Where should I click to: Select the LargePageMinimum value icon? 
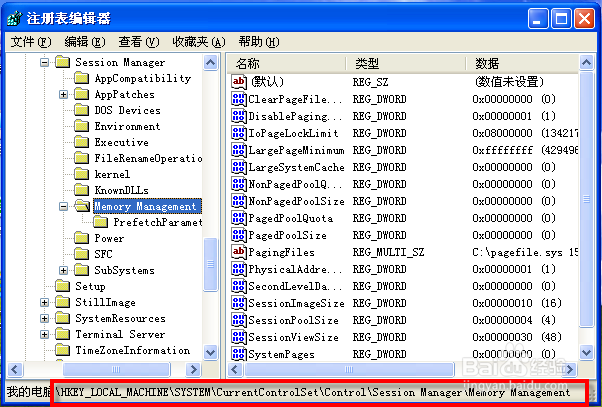point(238,150)
